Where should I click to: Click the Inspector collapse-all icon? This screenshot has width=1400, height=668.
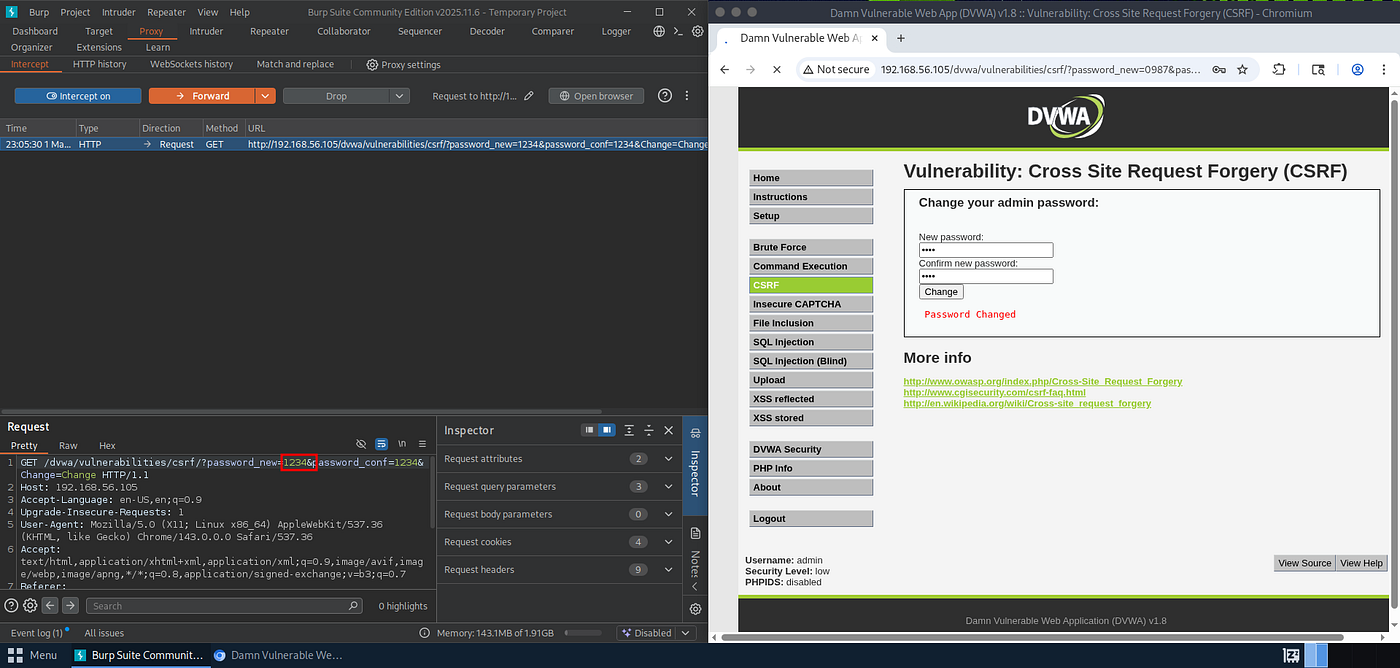(x=649, y=430)
